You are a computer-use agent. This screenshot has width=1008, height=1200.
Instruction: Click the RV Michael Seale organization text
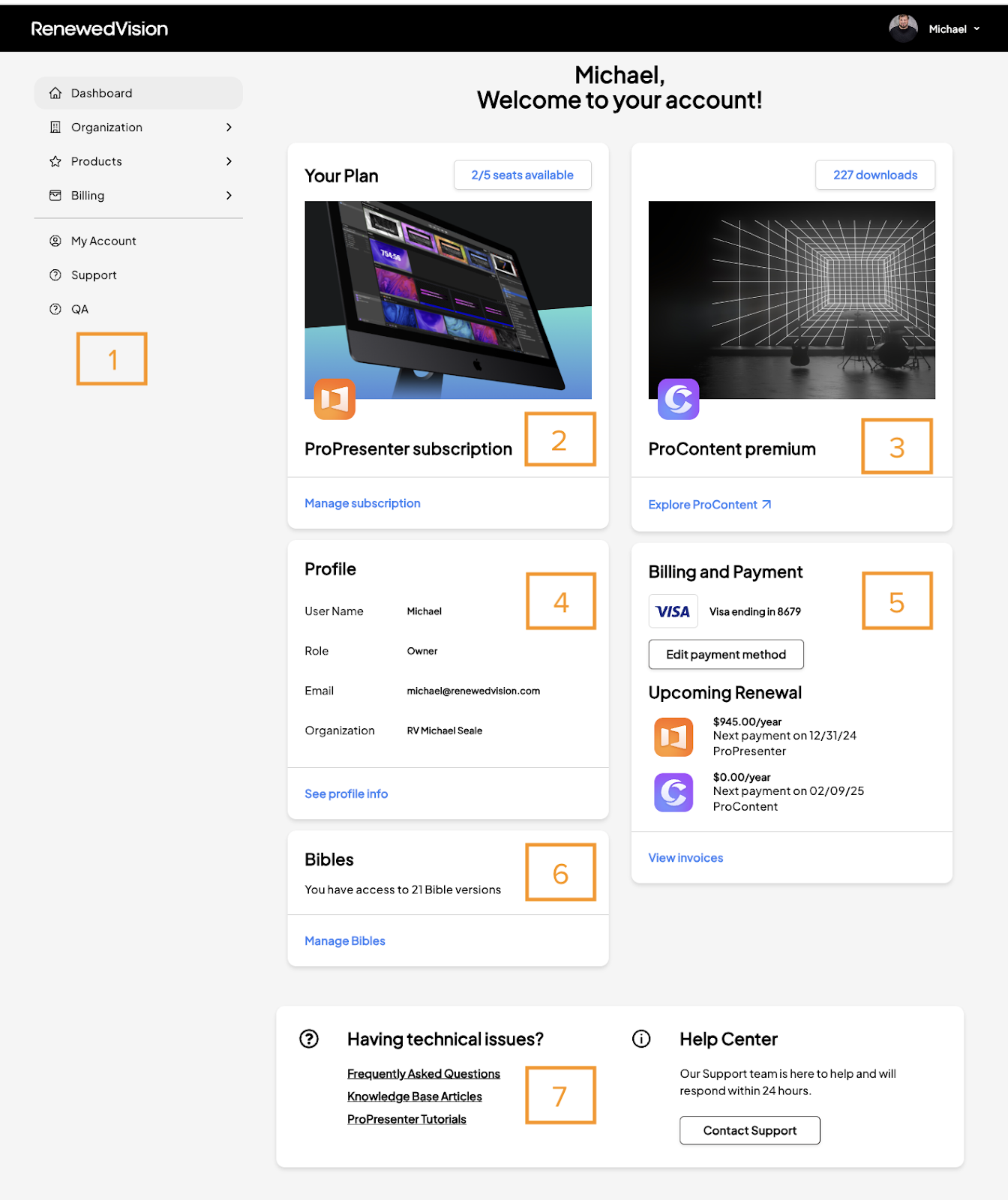(x=445, y=730)
